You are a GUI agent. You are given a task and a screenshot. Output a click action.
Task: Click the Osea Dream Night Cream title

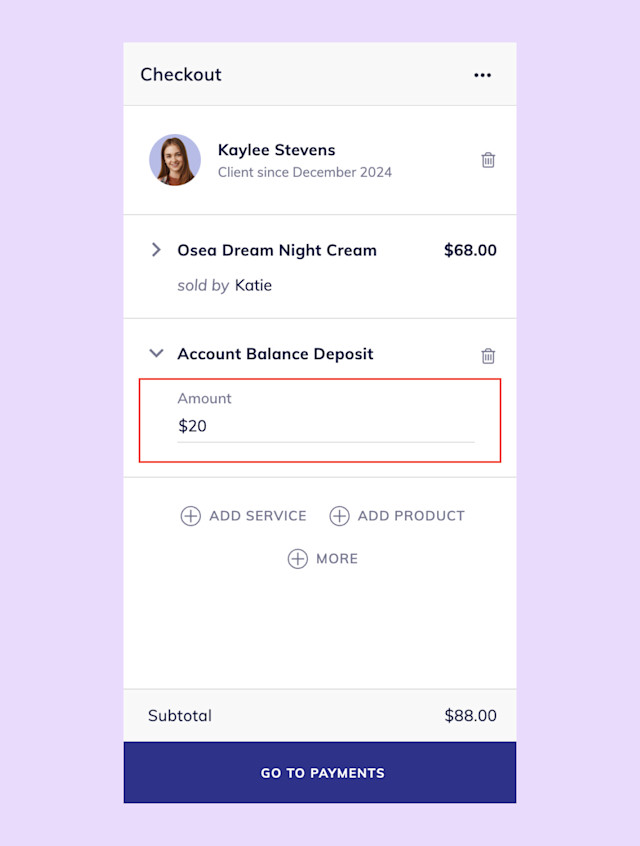tap(277, 250)
